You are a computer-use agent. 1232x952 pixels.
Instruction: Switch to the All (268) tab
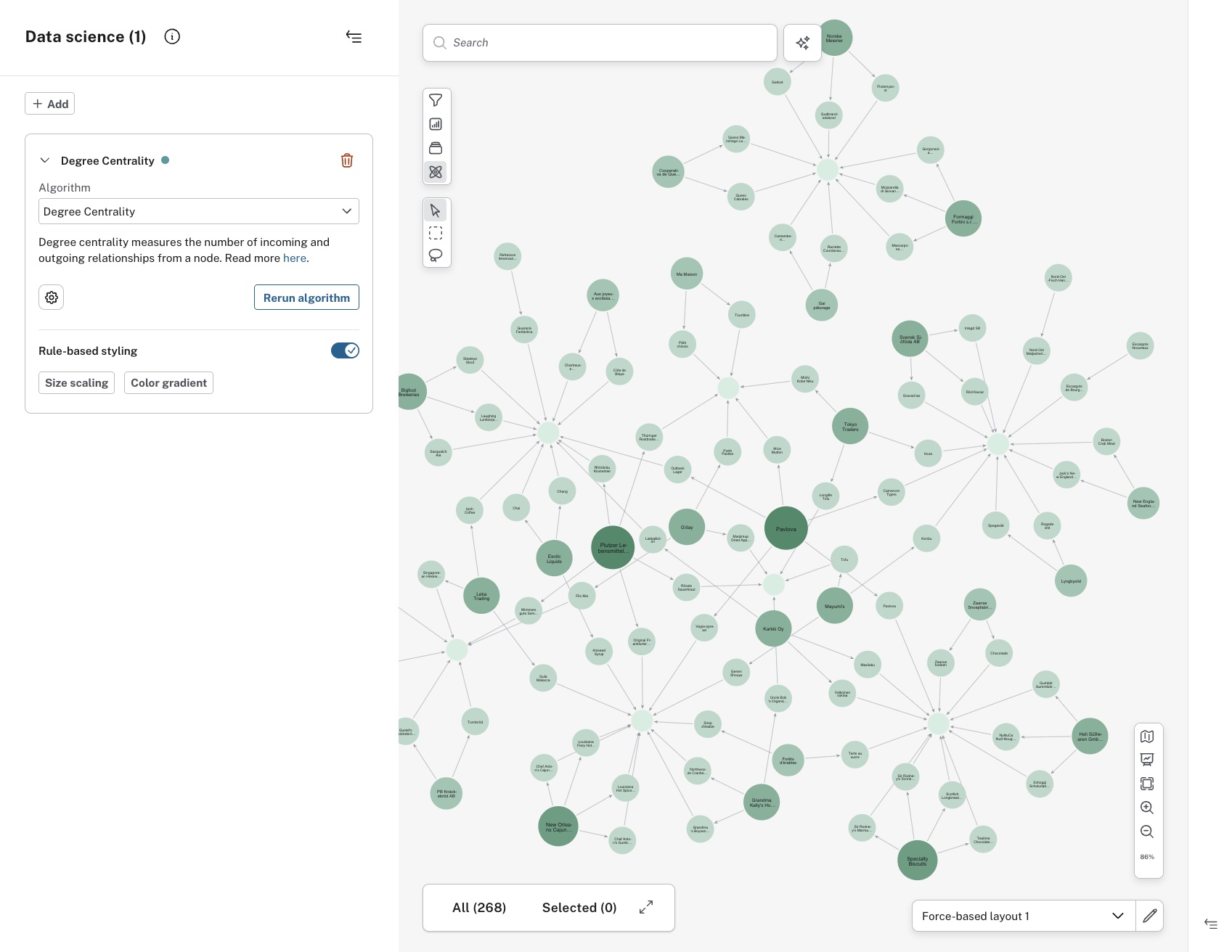[479, 908]
